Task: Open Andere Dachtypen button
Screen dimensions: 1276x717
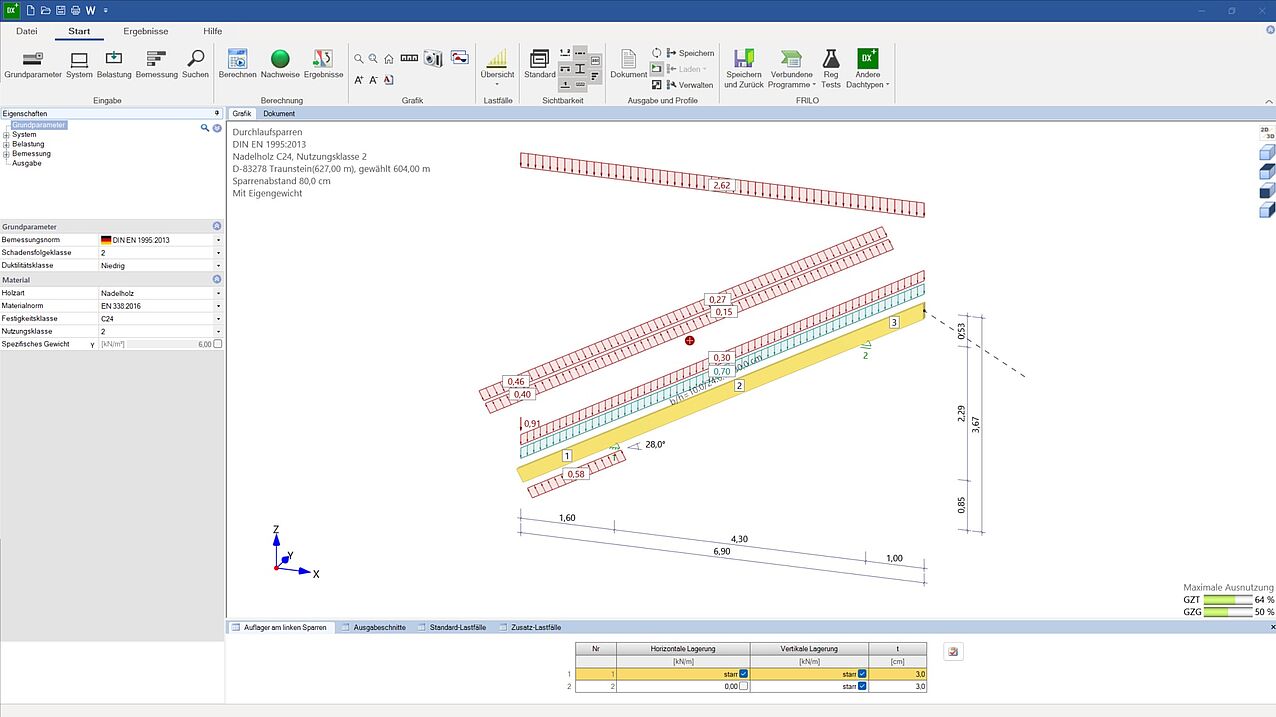Action: [x=867, y=68]
